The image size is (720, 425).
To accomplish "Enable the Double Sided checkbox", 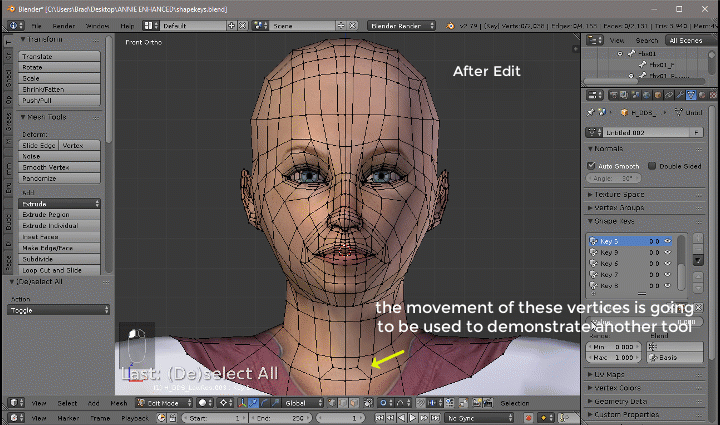I will (652, 165).
